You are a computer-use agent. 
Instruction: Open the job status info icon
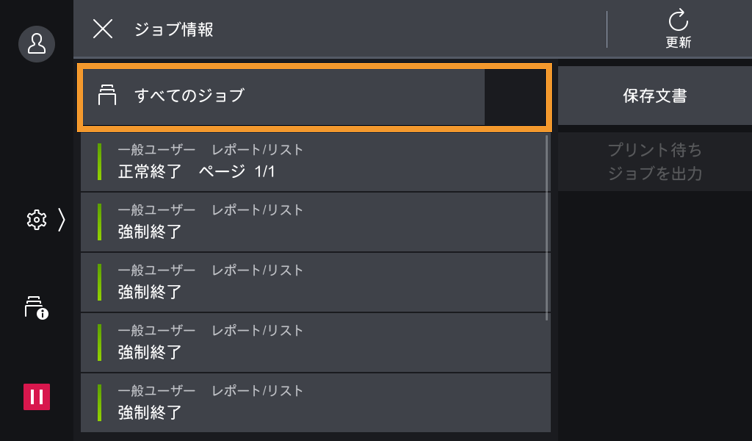36,308
